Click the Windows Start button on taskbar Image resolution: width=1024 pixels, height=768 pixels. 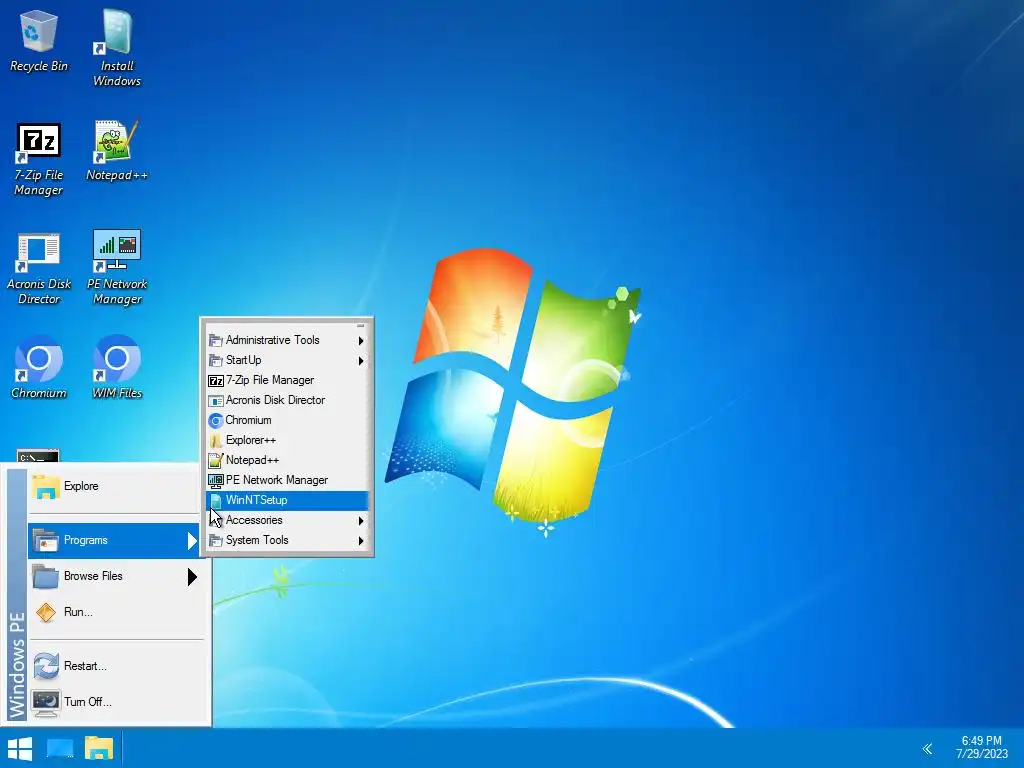(x=20, y=748)
